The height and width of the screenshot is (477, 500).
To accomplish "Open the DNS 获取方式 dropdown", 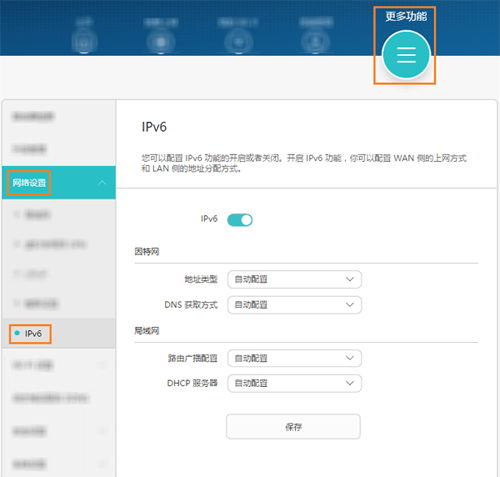I will 294,305.
